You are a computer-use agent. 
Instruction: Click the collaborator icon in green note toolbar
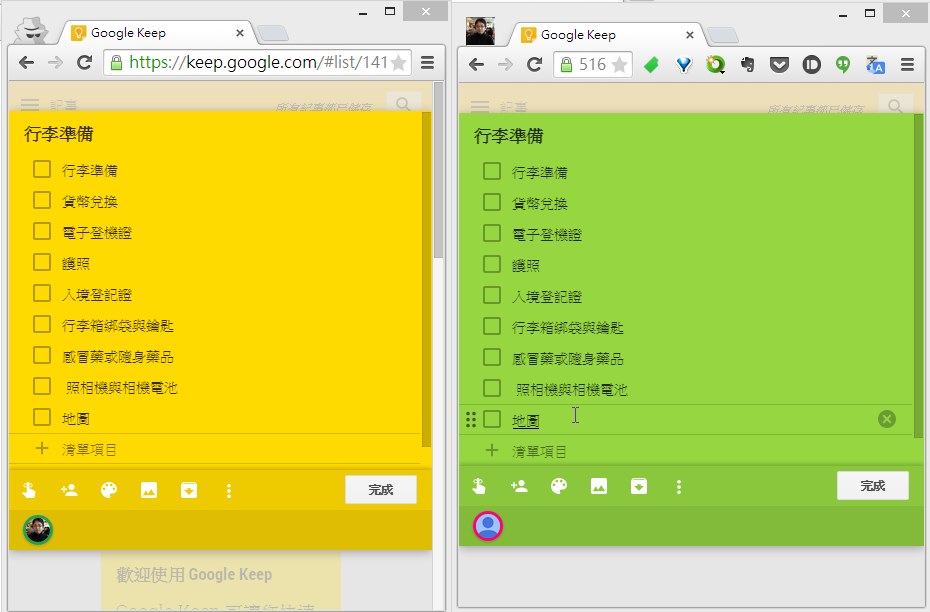point(519,486)
